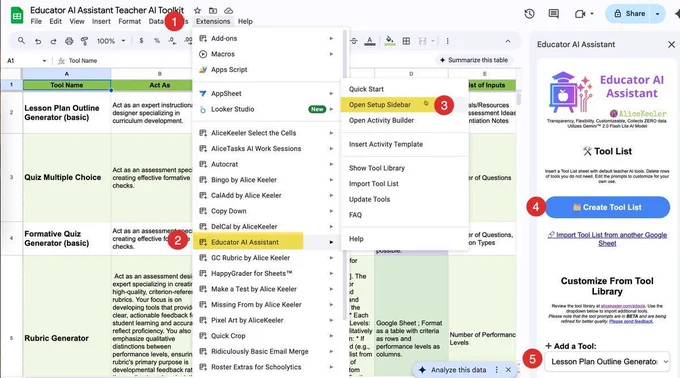Check cloud save status icon

[229, 10]
